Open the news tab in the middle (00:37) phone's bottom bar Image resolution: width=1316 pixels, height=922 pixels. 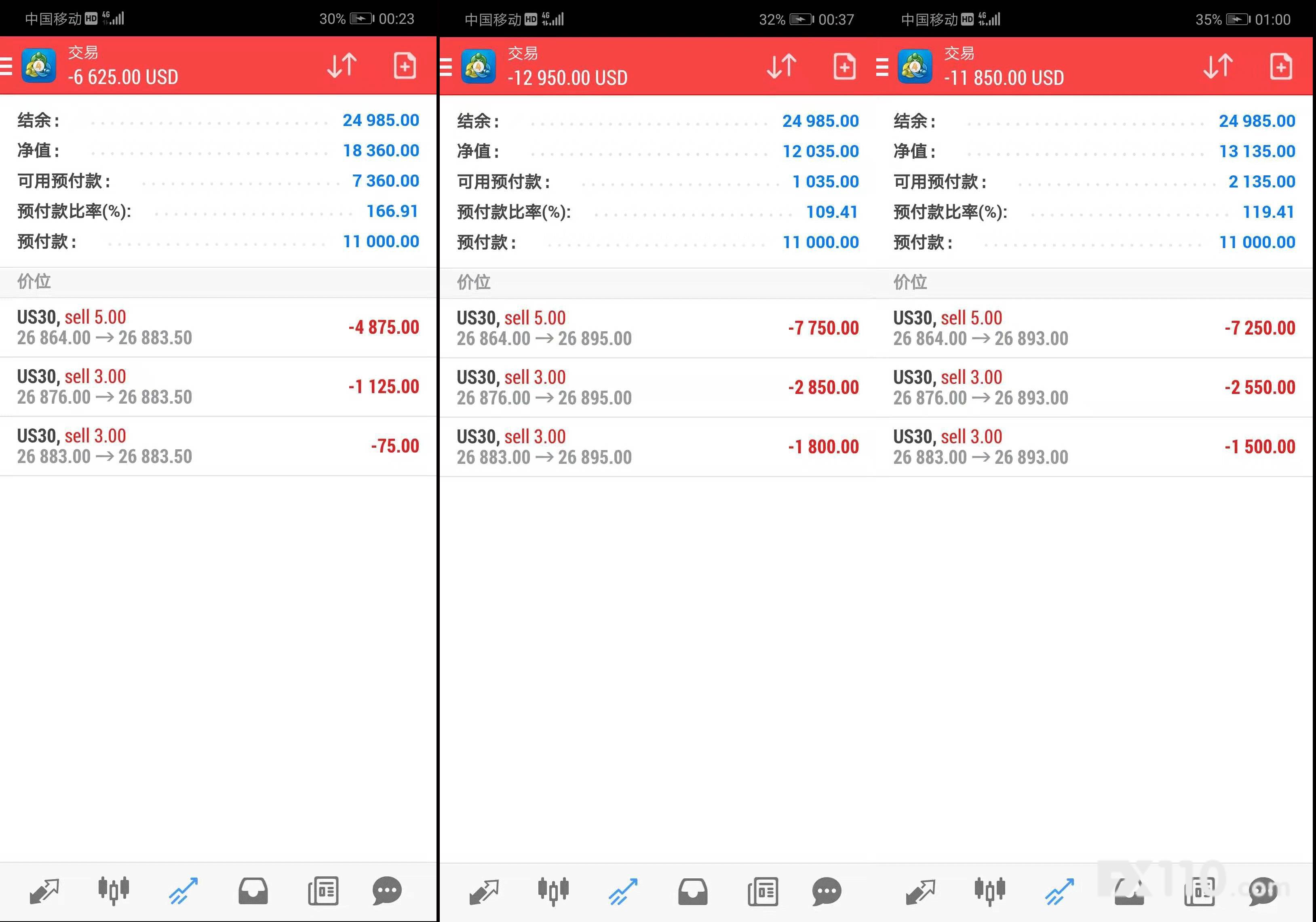762,891
